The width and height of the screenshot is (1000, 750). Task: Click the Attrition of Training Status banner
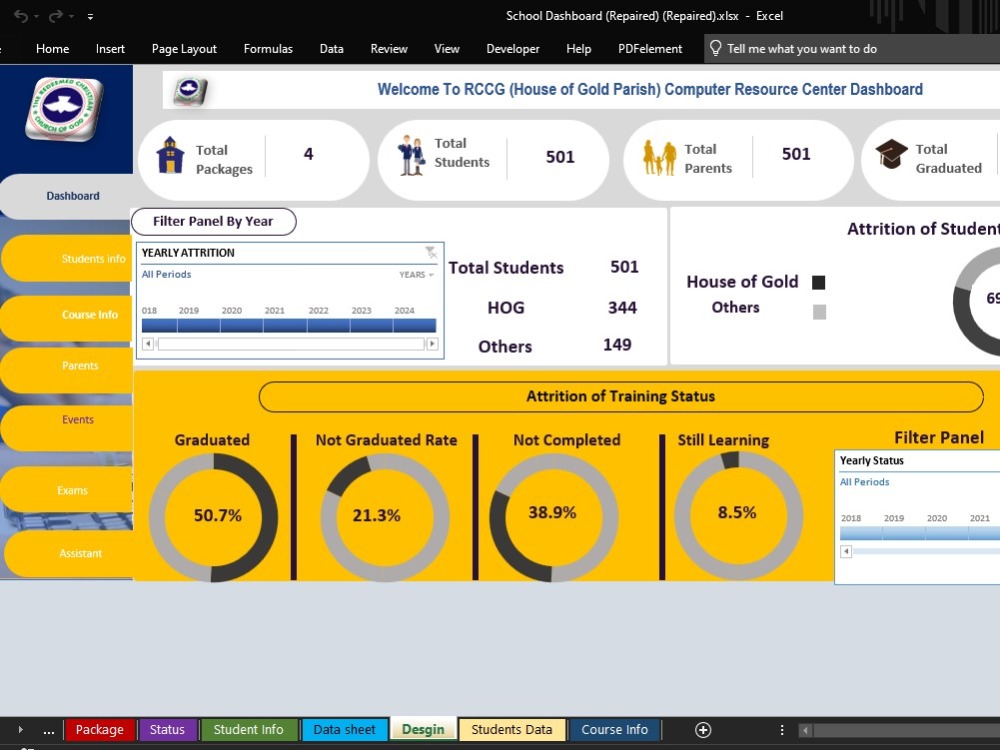(x=621, y=397)
